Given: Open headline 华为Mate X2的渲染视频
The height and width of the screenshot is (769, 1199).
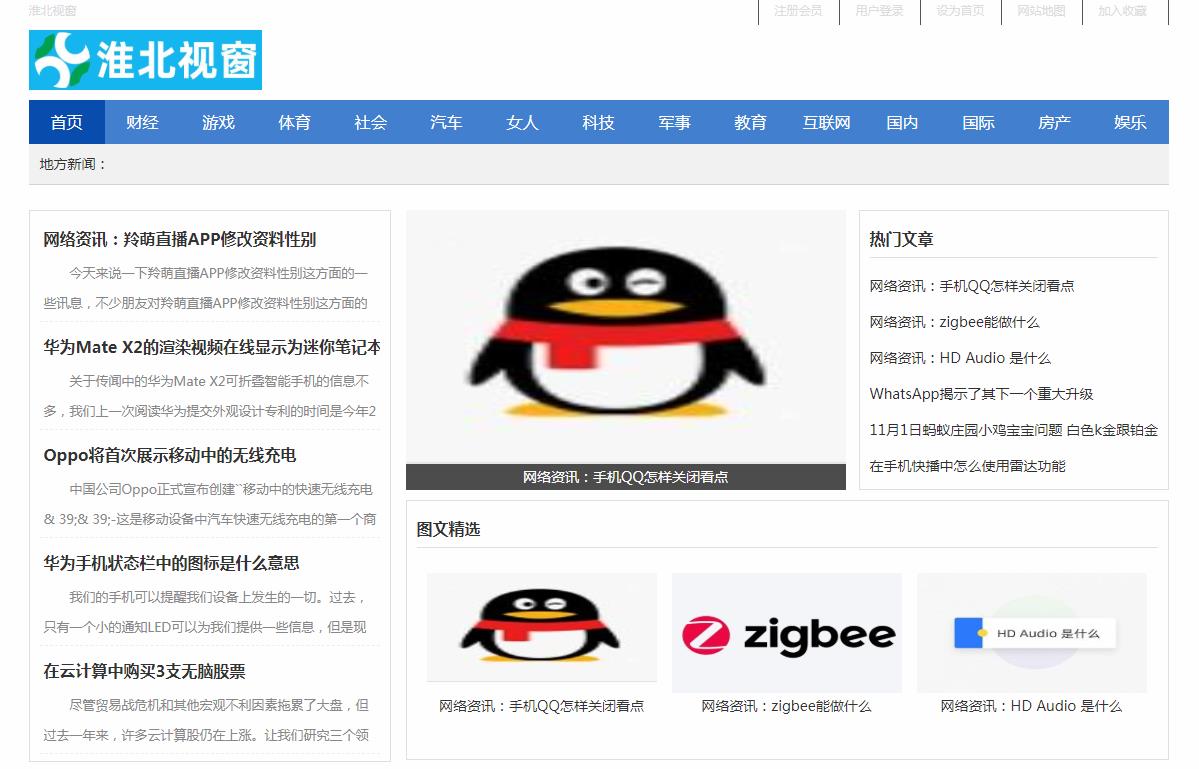Looking at the screenshot, I should pos(212,347).
